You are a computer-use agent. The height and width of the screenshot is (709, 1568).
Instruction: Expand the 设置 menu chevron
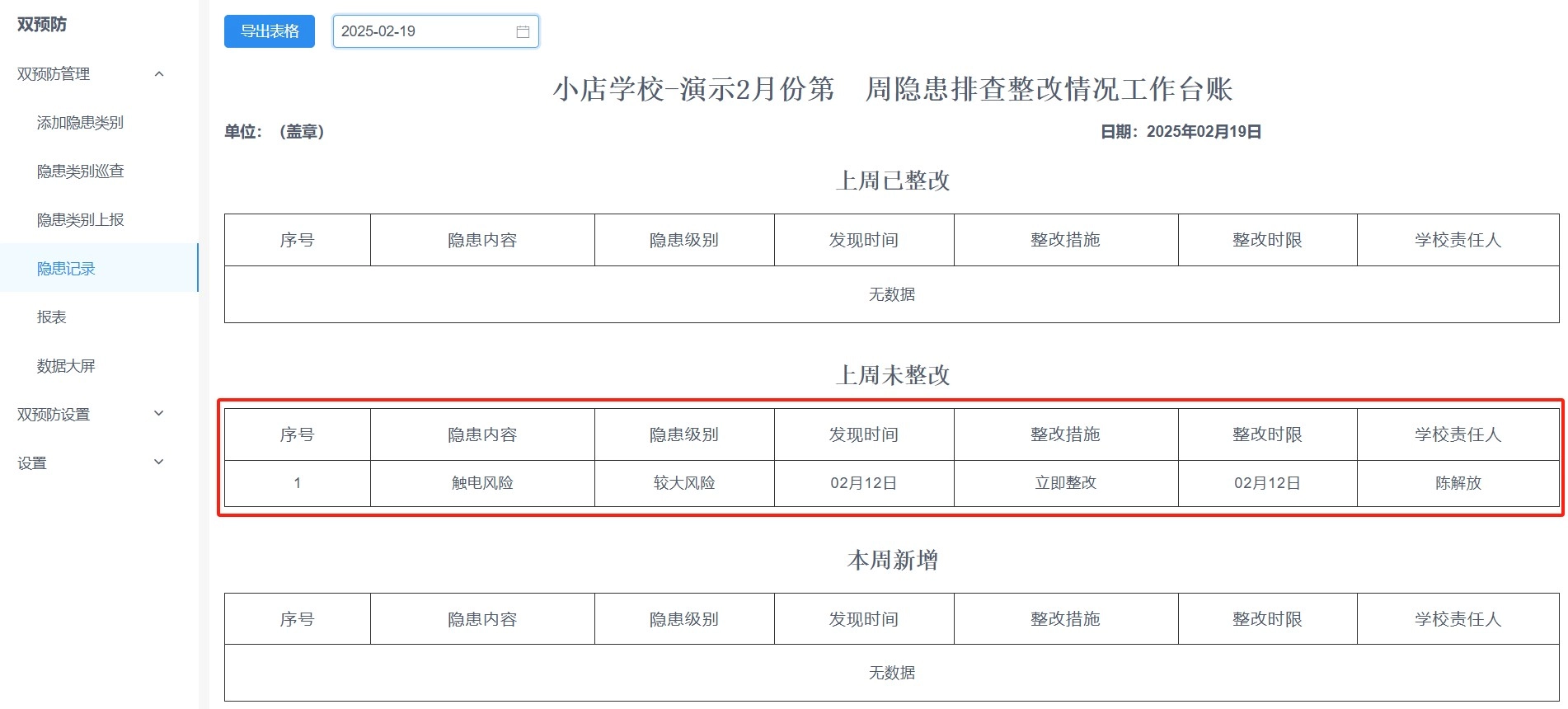click(x=159, y=462)
